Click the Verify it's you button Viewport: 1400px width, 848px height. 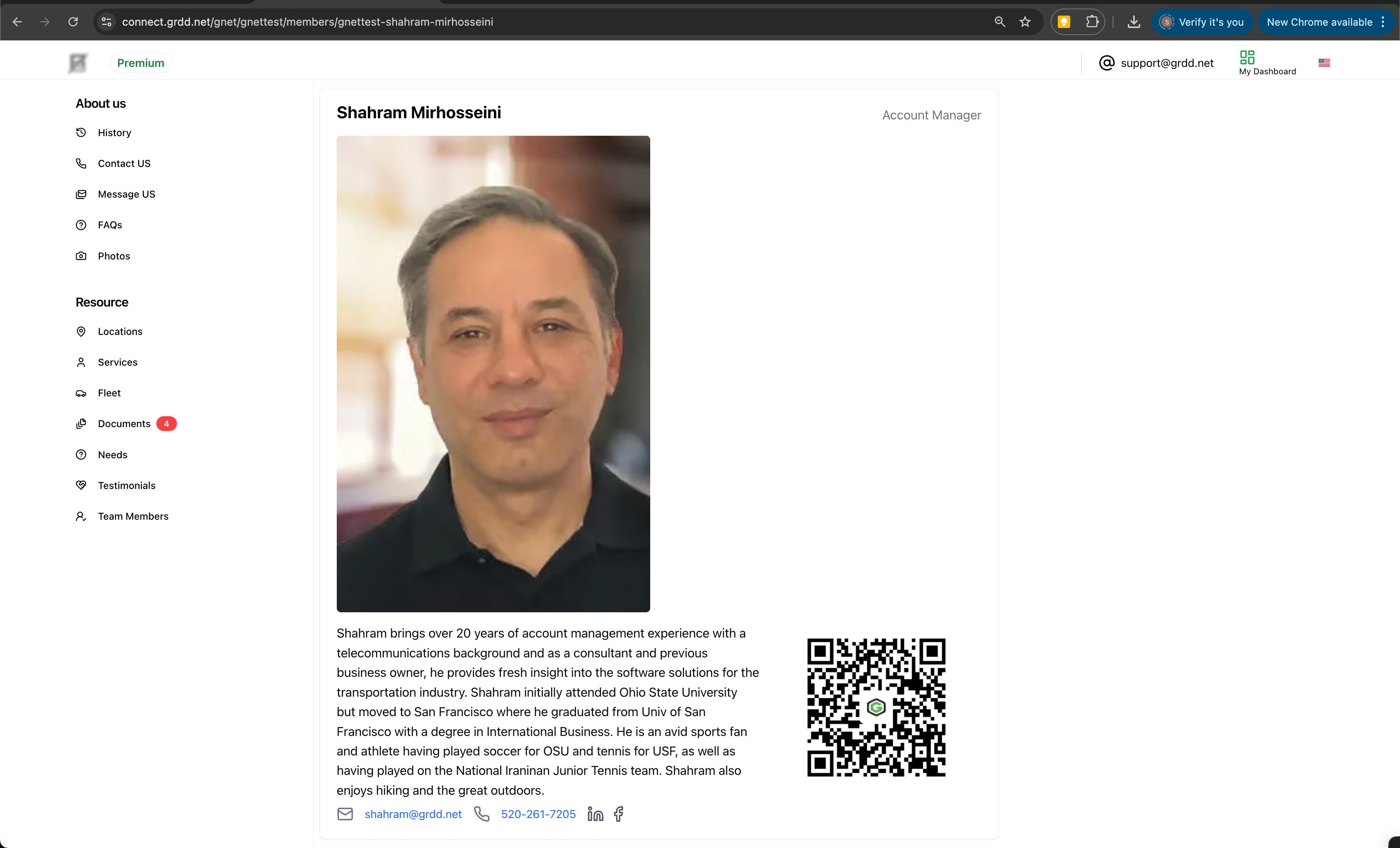tap(1202, 22)
